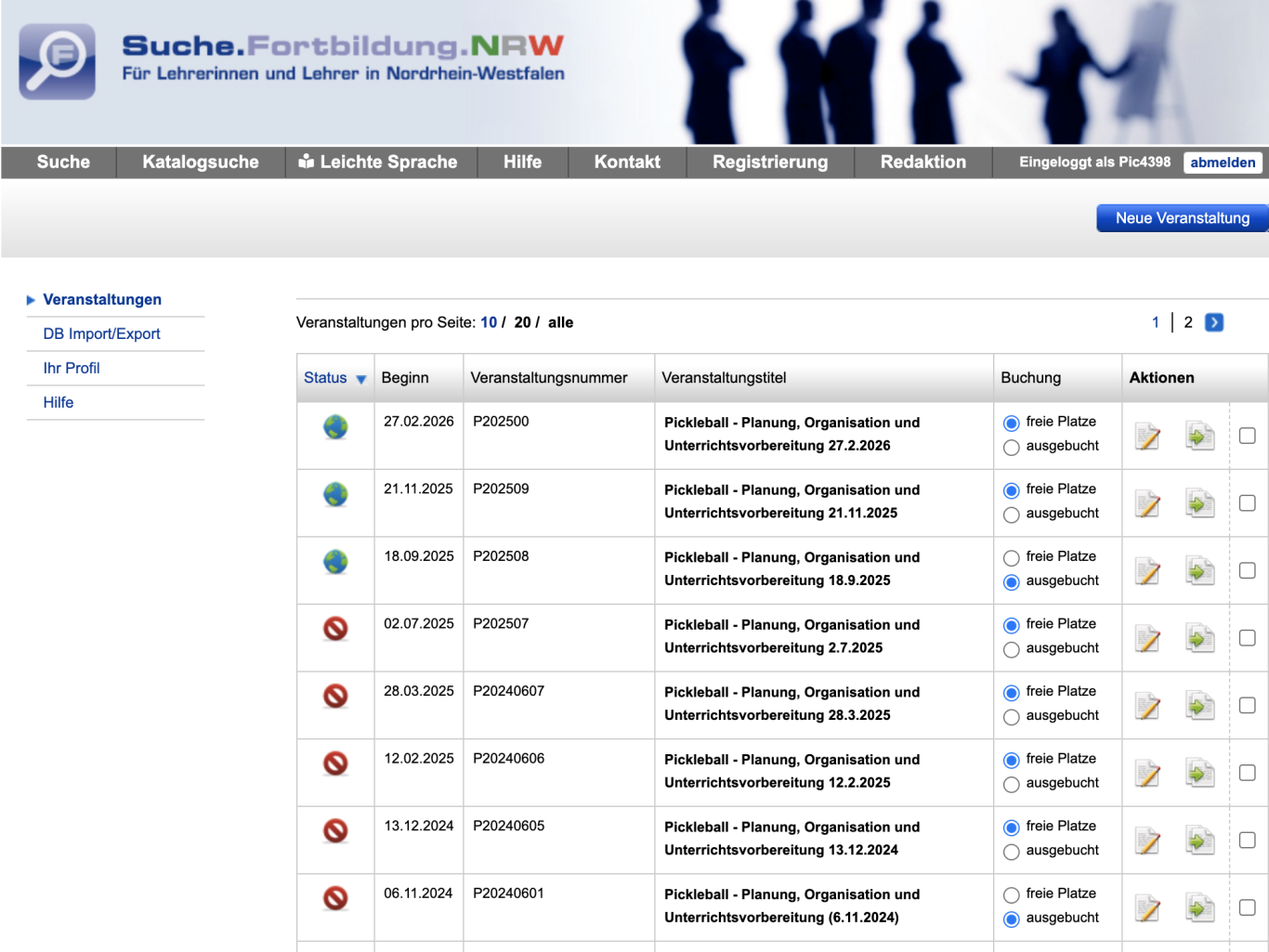Tick the checkbox for event P202507
This screenshot has width=1269, height=952.
tap(1247, 638)
